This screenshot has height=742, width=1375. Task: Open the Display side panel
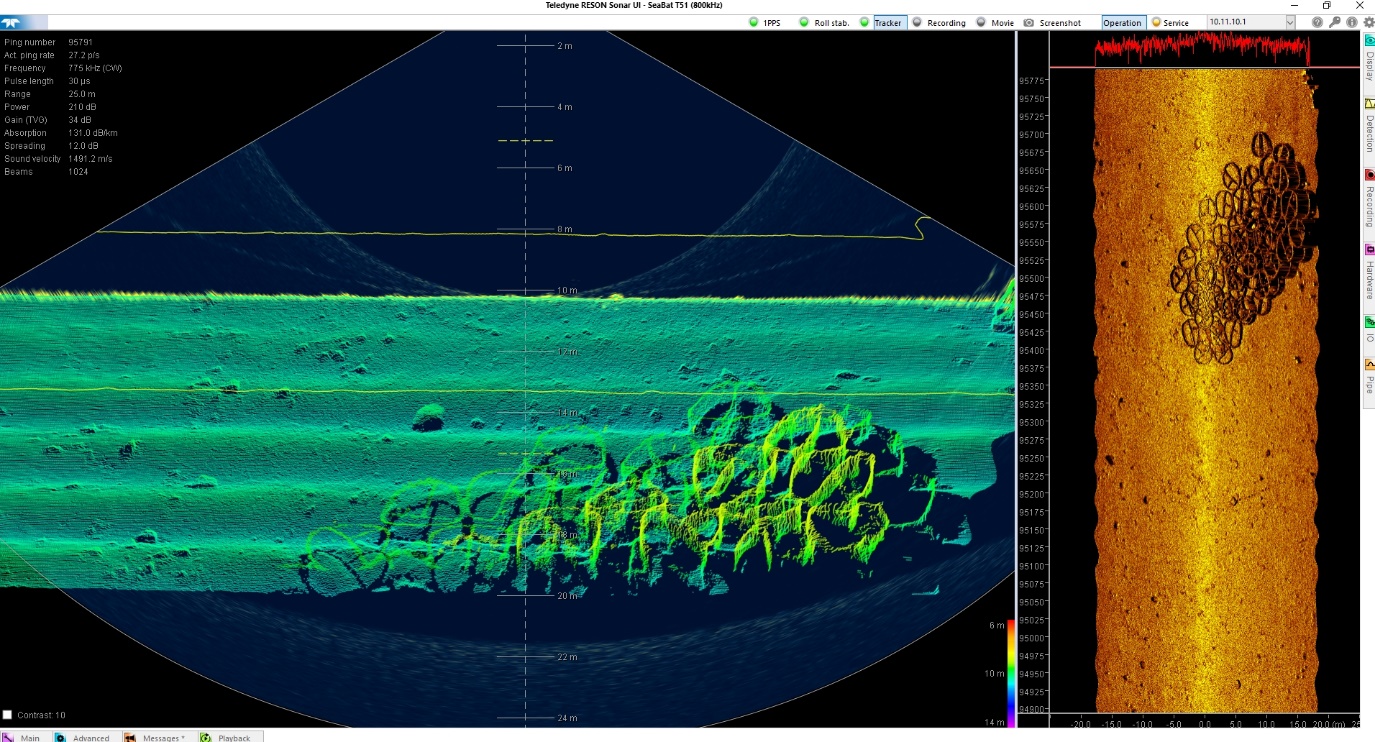pos(1369,60)
